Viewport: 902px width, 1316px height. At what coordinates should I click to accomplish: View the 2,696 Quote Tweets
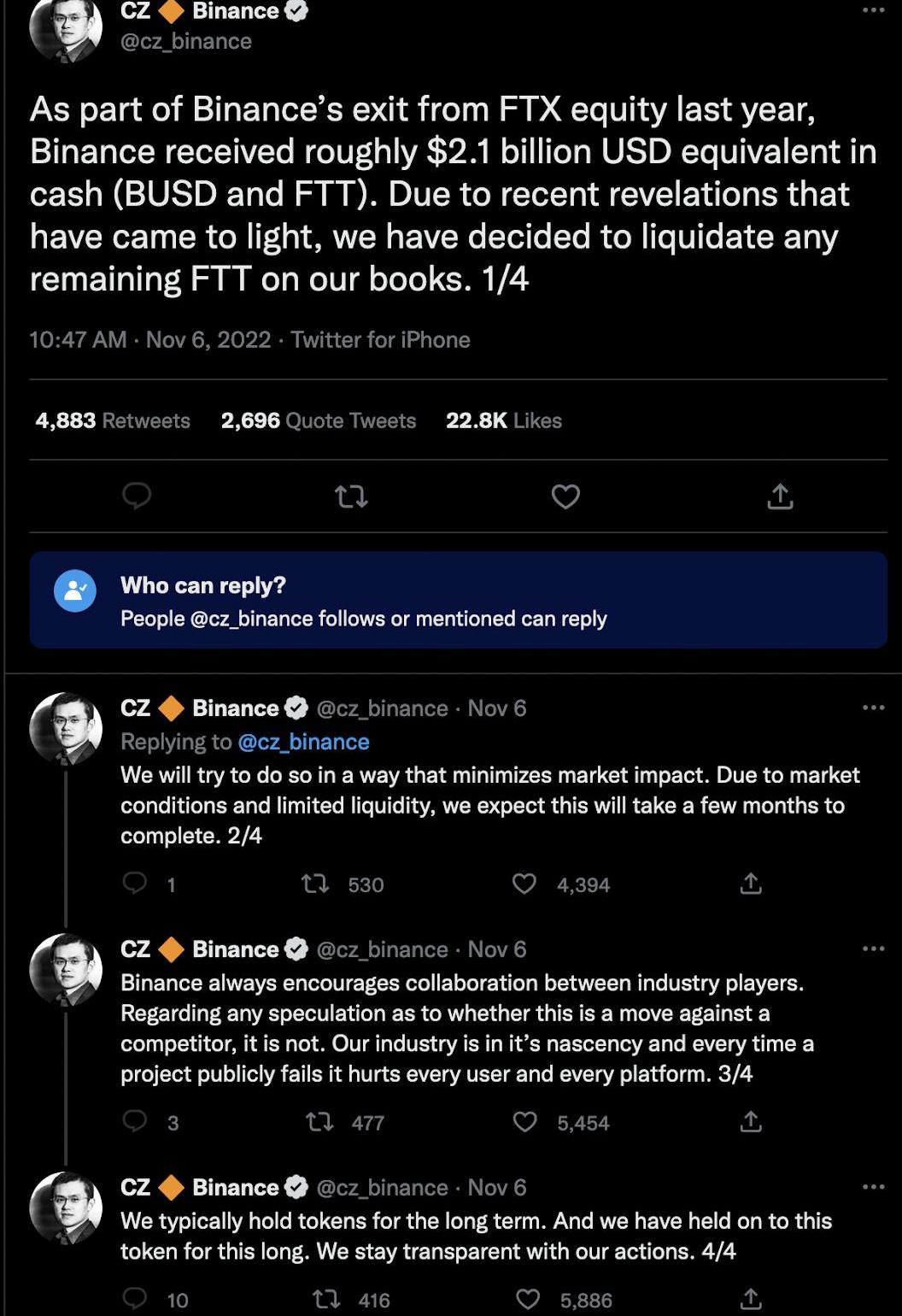tap(318, 420)
